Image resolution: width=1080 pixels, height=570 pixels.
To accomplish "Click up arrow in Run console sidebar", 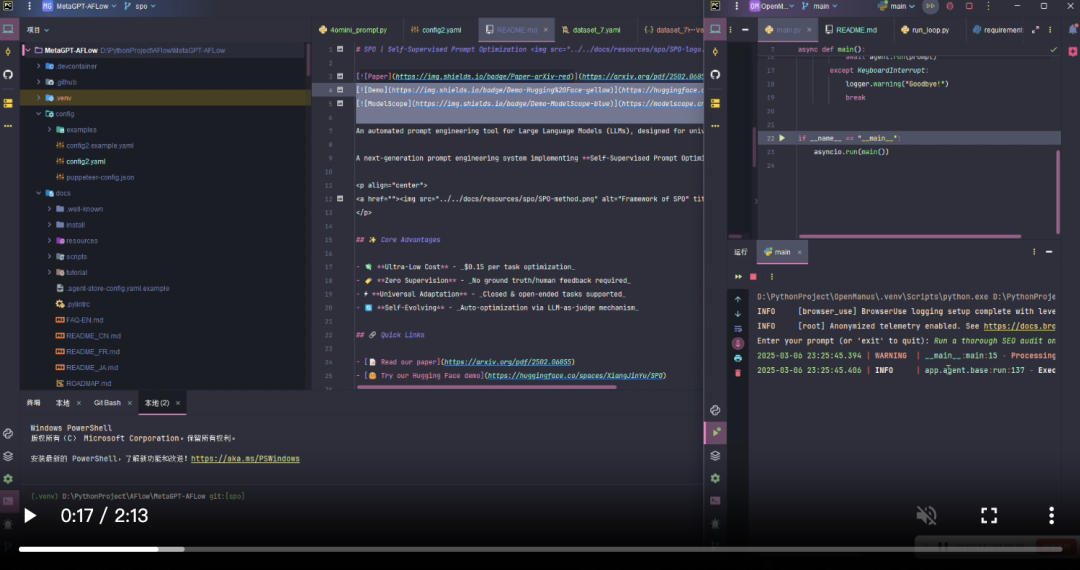I will pyautogui.click(x=738, y=299).
